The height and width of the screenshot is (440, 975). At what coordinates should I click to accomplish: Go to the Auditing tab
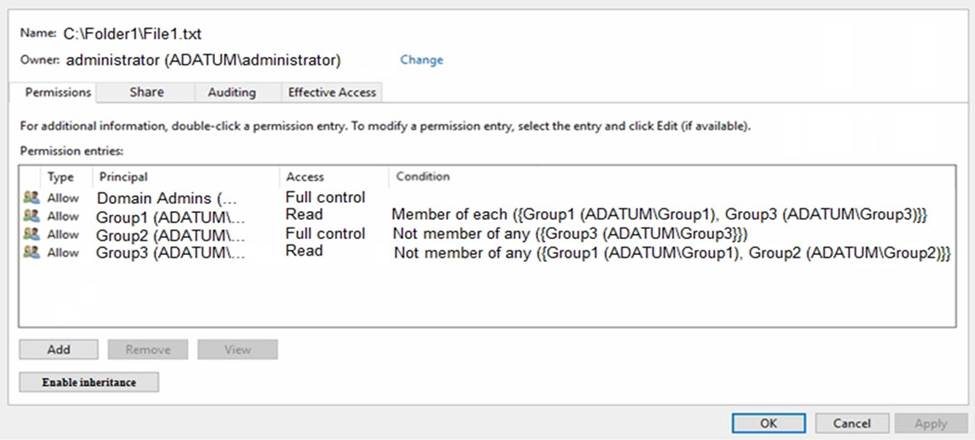(x=231, y=92)
